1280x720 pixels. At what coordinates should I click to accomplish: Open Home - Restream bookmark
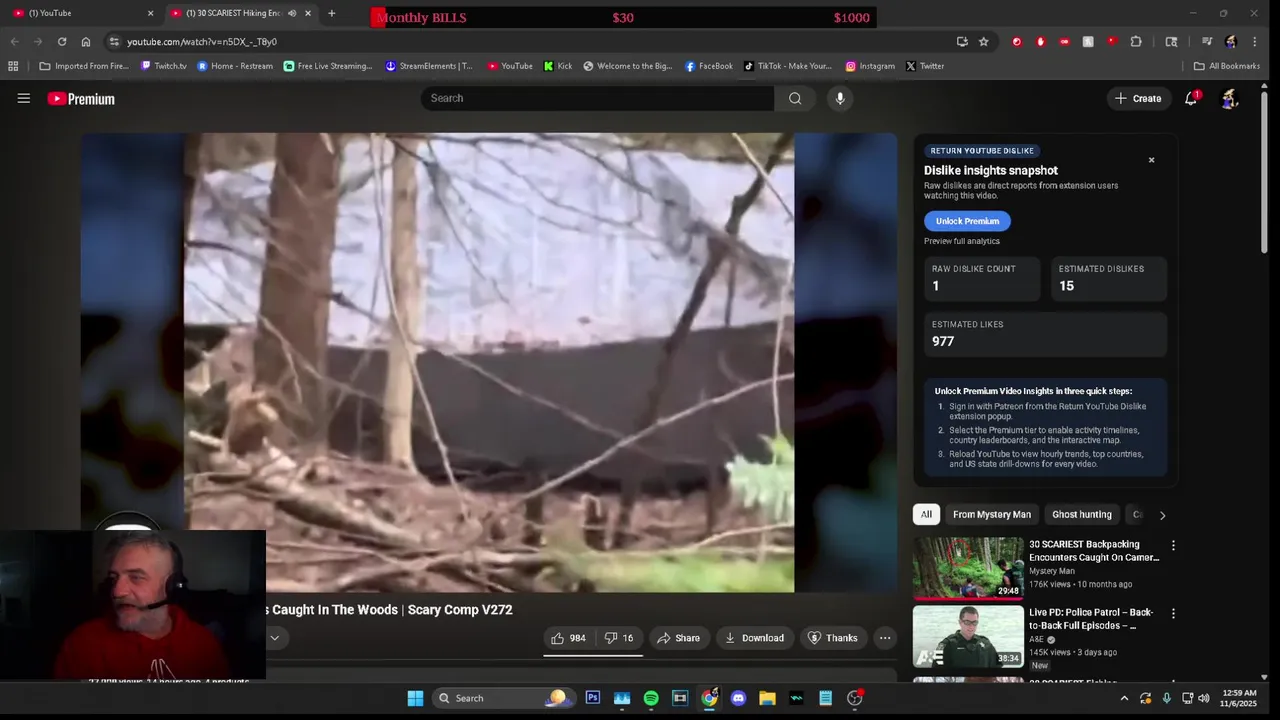pyautogui.click(x=235, y=66)
